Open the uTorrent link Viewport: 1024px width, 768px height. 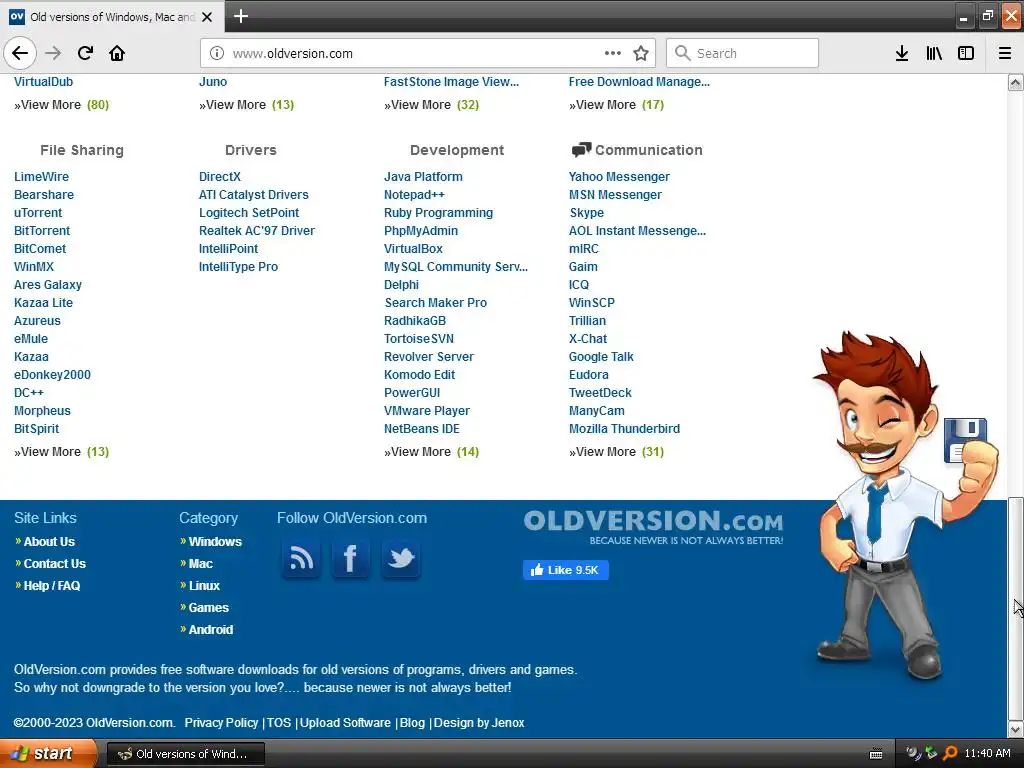click(x=38, y=213)
